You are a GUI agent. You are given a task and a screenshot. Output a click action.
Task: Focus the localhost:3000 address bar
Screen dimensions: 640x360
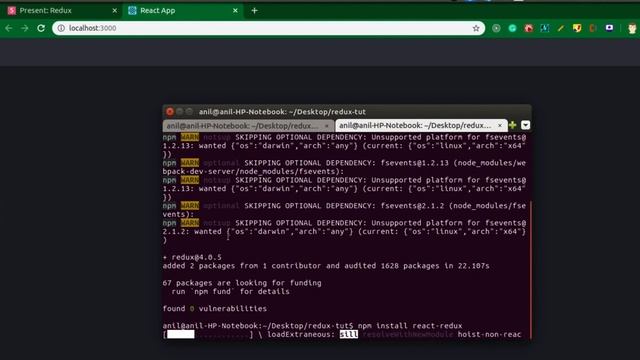[268, 28]
